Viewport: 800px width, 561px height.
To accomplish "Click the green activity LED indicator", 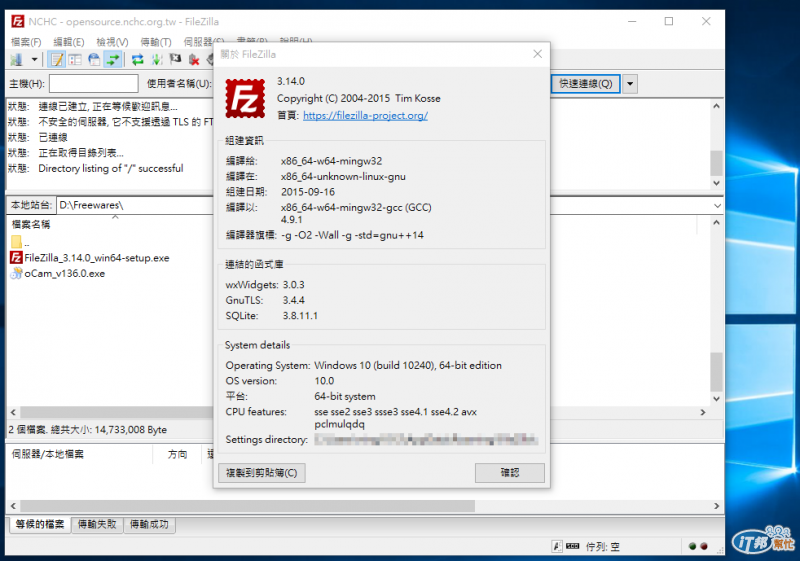I will pyautogui.click(x=692, y=546).
